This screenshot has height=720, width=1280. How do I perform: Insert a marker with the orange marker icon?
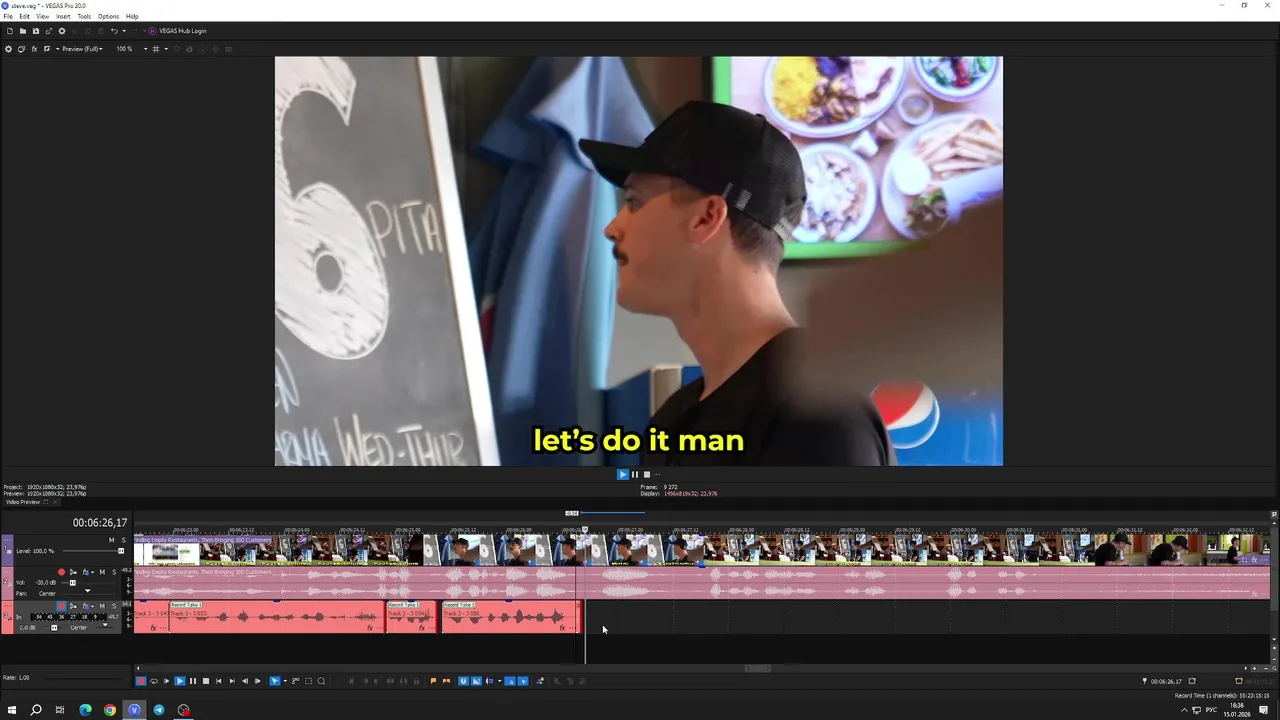(433, 681)
